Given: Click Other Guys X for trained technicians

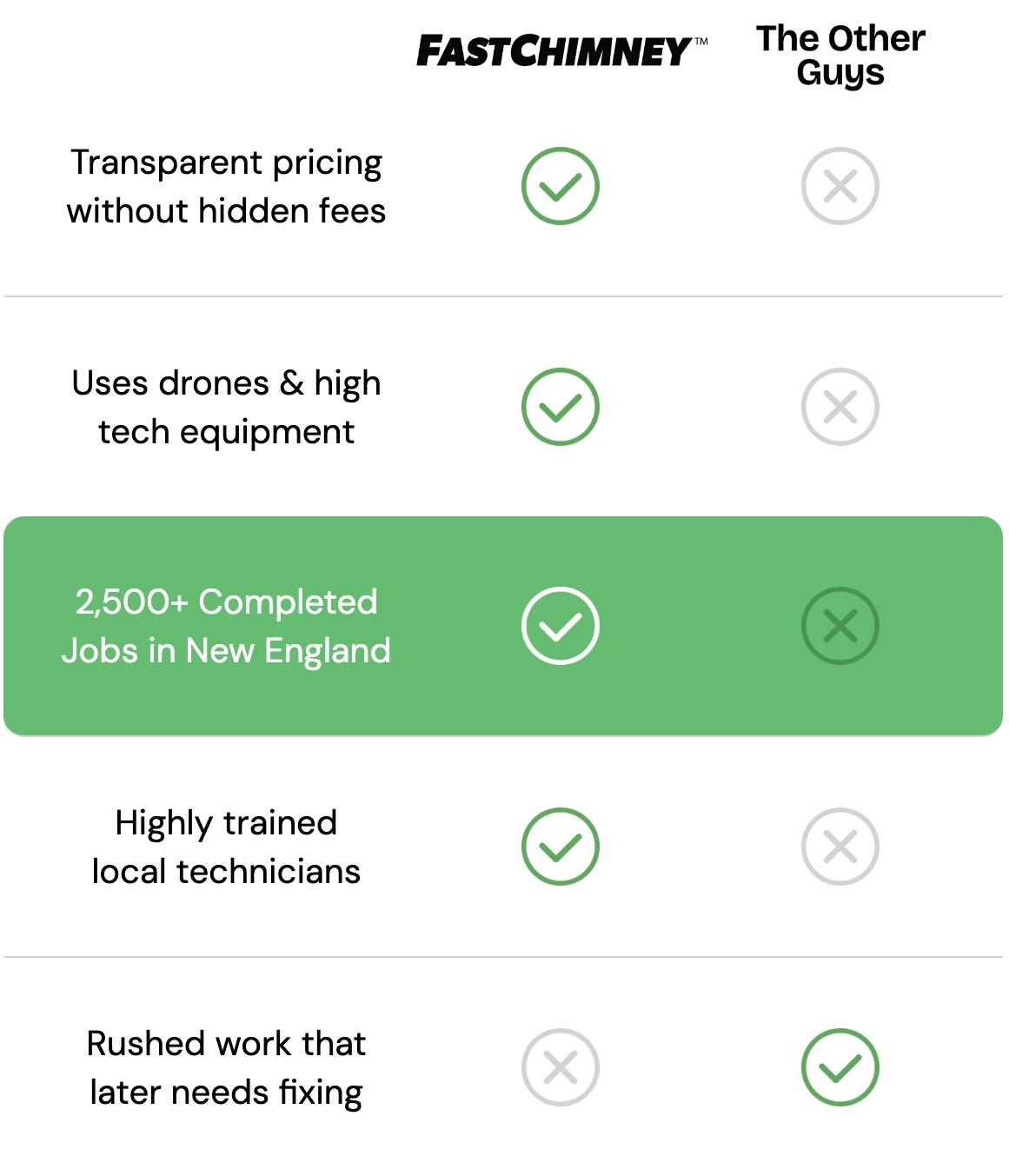Looking at the screenshot, I should click(x=840, y=847).
